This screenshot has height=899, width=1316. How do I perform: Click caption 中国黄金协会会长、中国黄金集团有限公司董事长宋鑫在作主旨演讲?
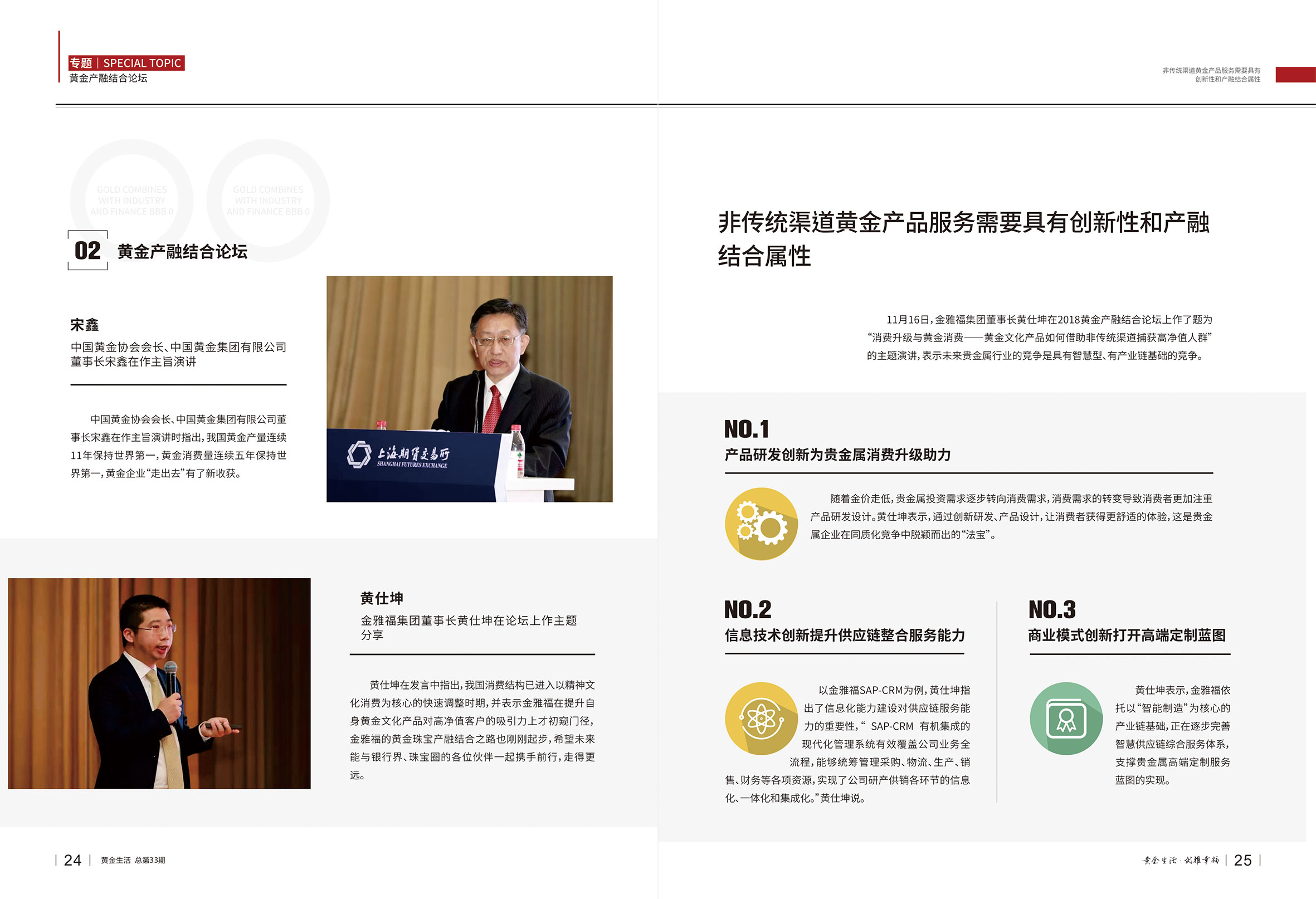click(178, 354)
